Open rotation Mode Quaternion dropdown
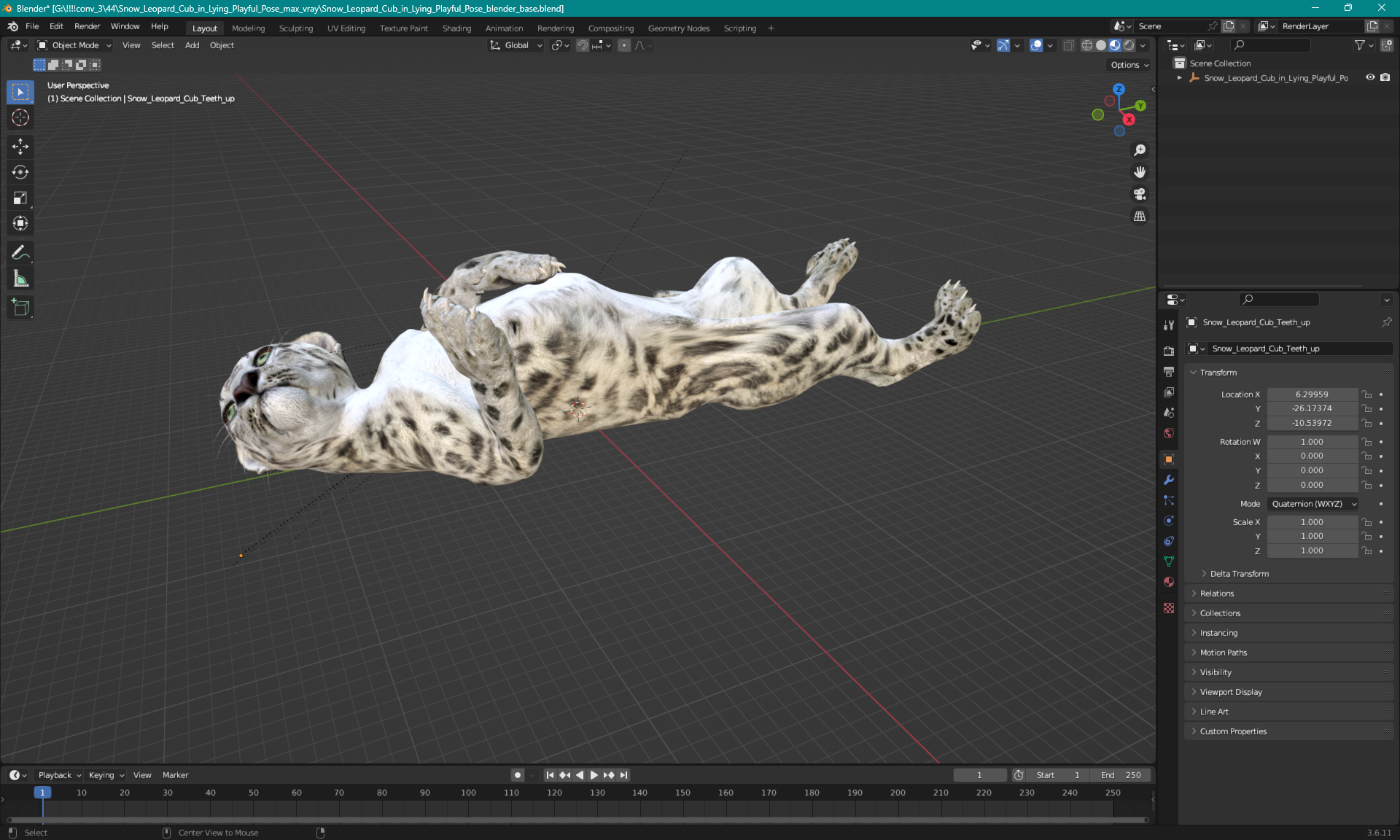1400x840 pixels. pyautogui.click(x=1313, y=504)
